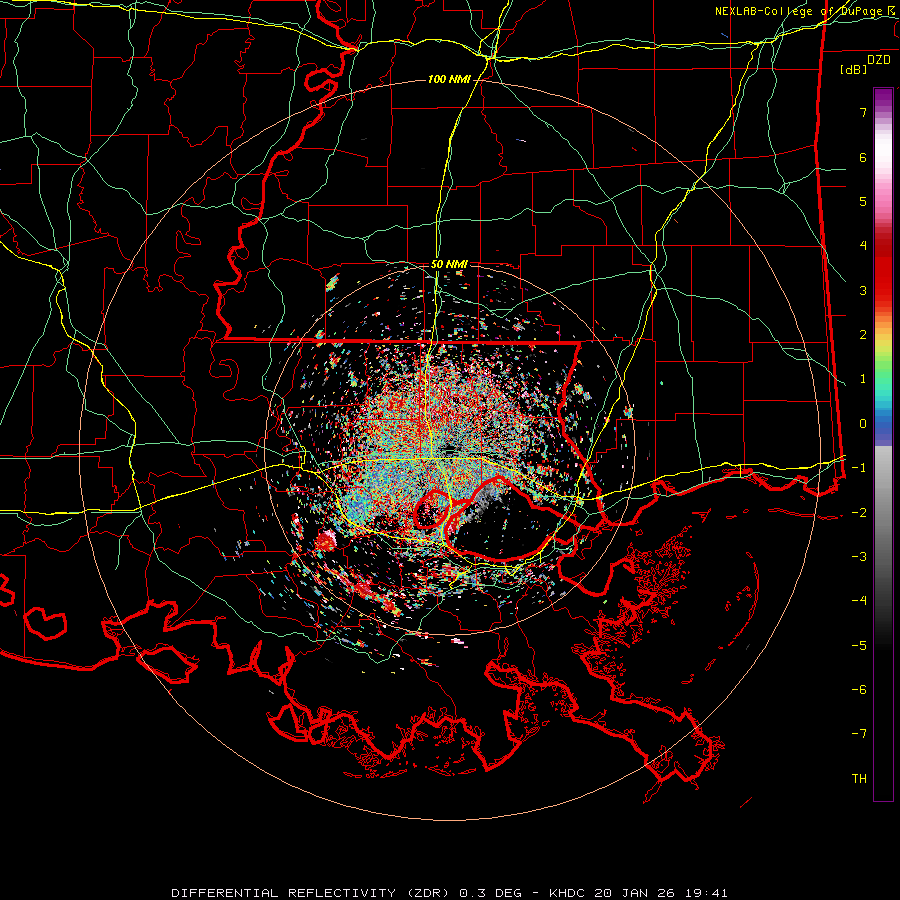Select the 1 tick label on color scale

[863, 379]
